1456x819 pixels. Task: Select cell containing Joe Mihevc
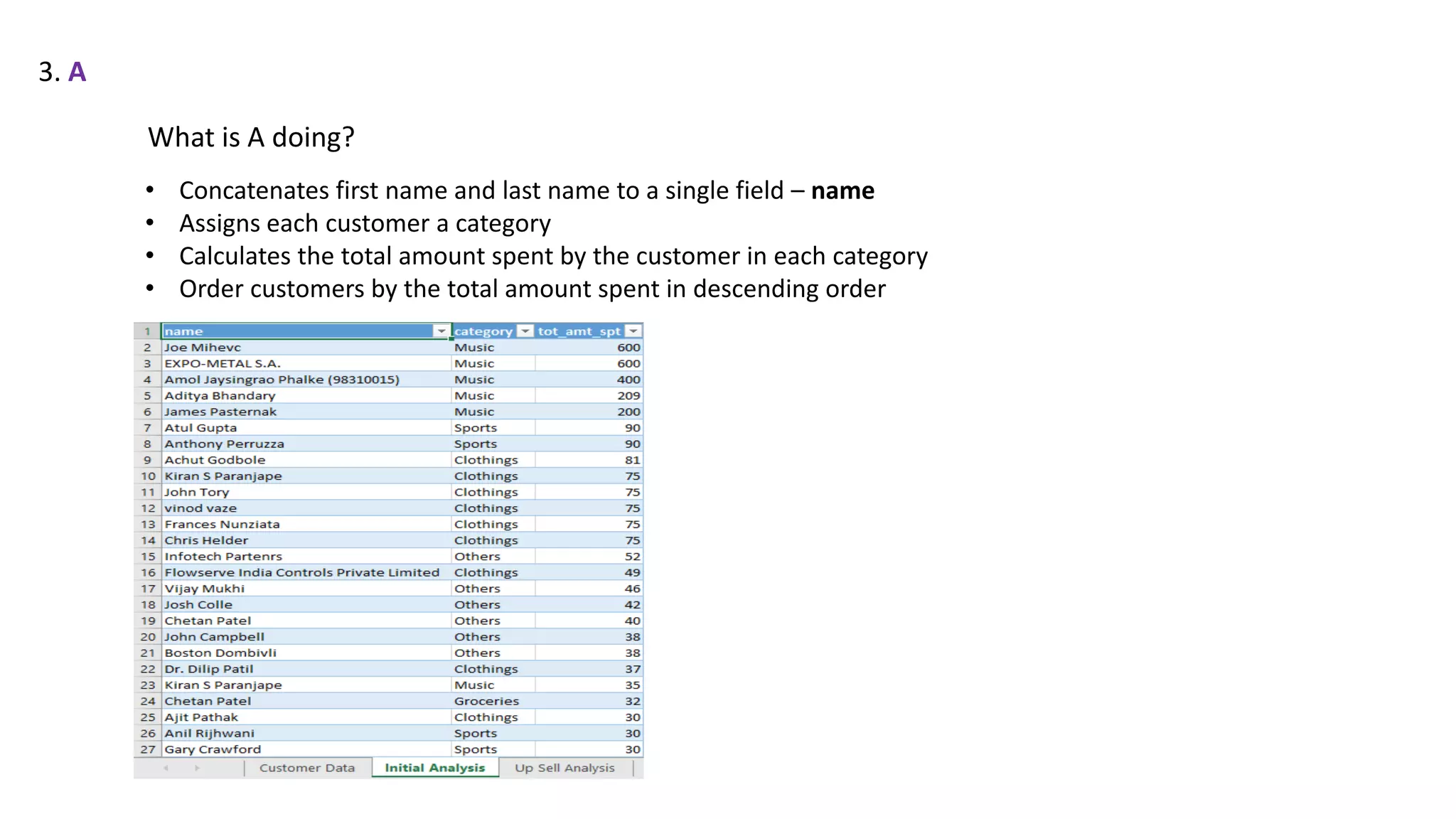(306, 348)
